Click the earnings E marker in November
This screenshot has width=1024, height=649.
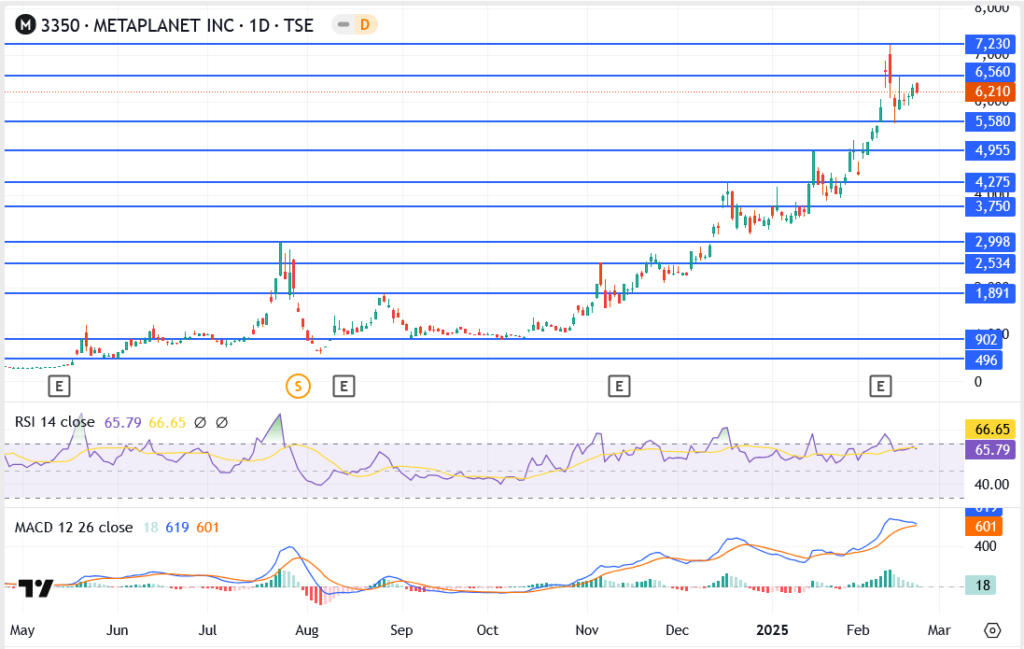(x=619, y=385)
